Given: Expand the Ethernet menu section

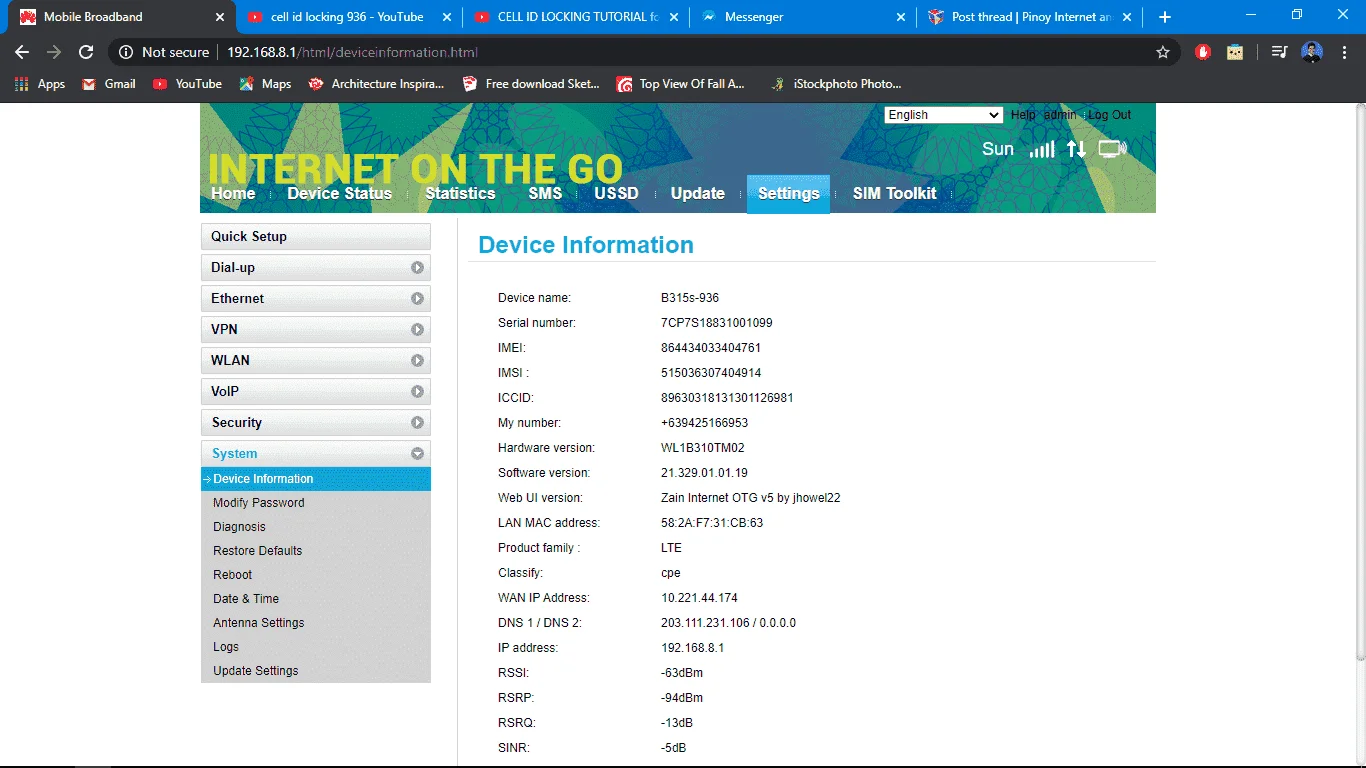Looking at the screenshot, I should tap(316, 299).
